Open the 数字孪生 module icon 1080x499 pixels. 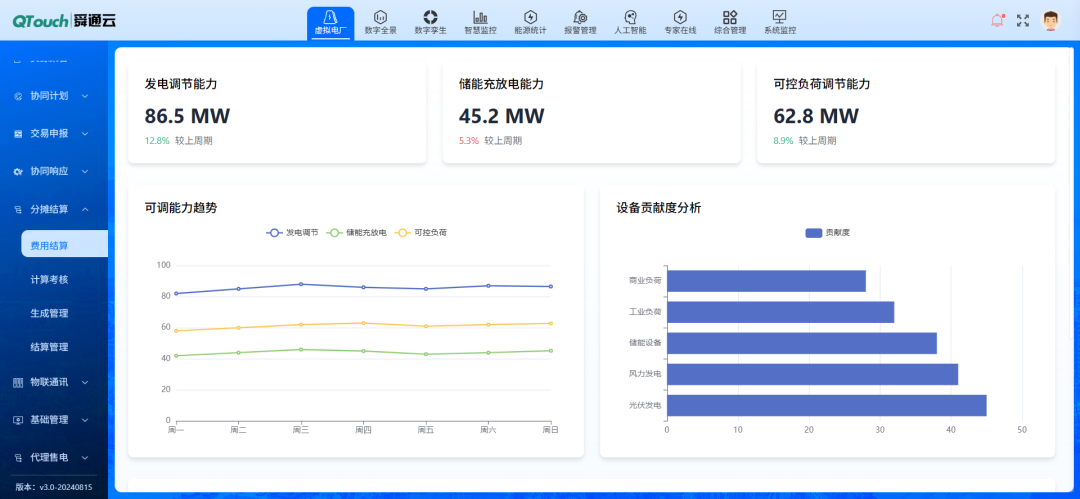(x=430, y=17)
